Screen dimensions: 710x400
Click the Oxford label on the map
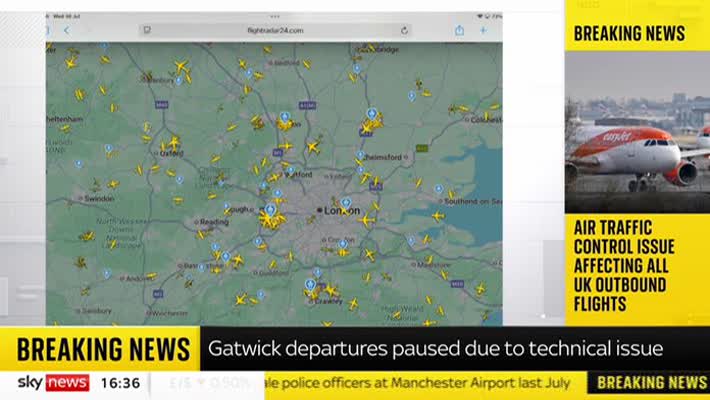[172, 154]
